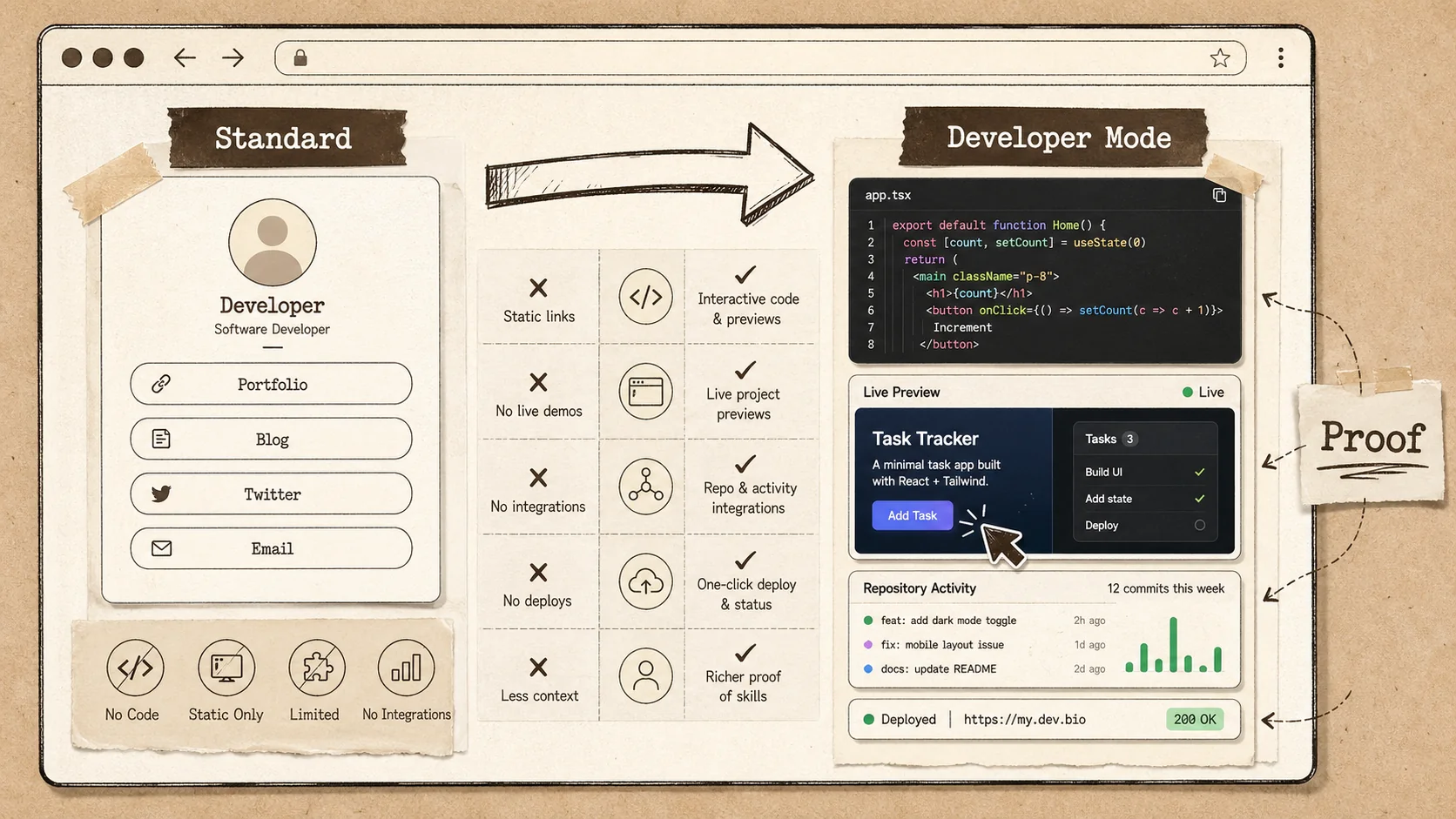Viewport: 1456px width, 819px height.
Task: Click the copy icon on the app.tsx panel
Action: 1219,195
